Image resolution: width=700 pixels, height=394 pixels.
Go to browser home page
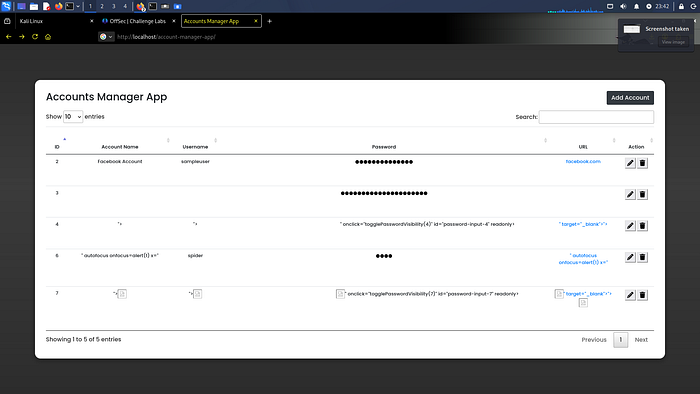click(x=48, y=37)
